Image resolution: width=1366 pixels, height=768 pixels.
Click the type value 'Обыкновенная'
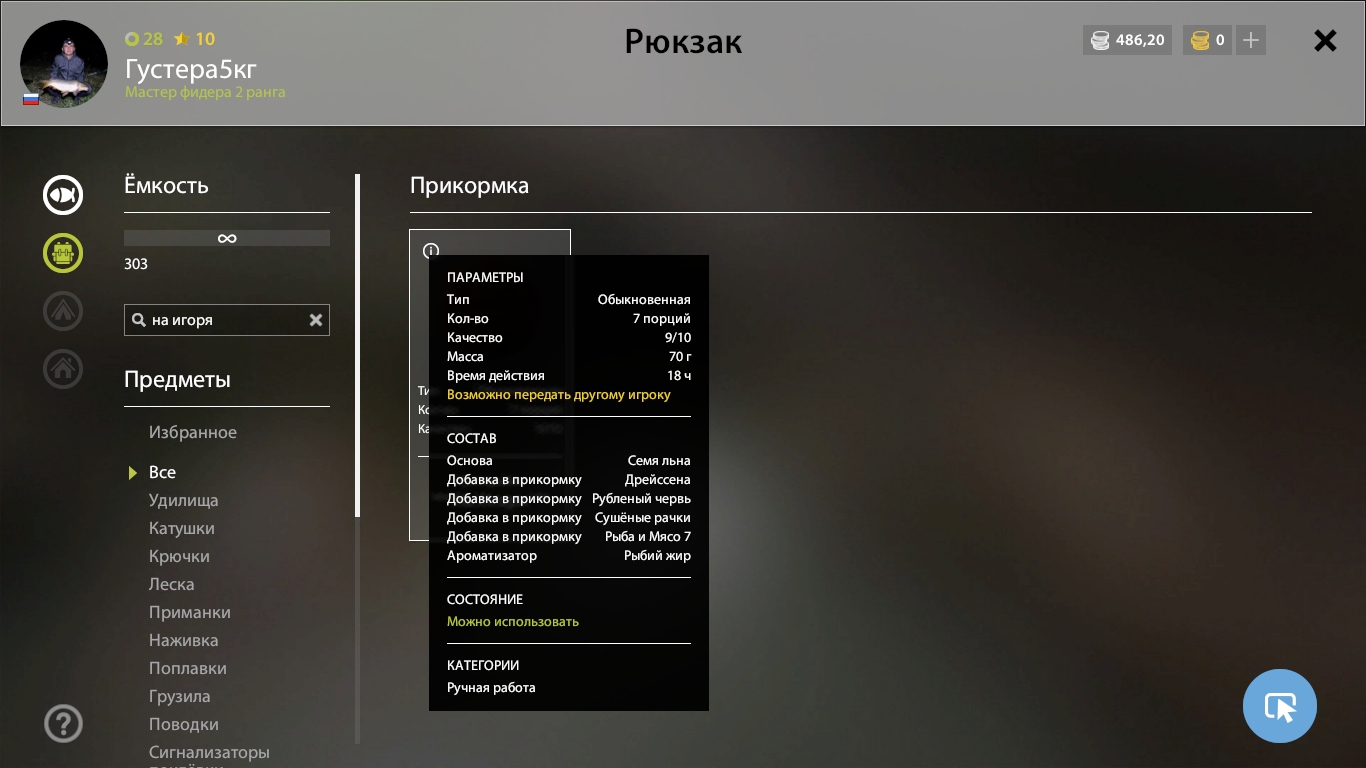pos(644,300)
